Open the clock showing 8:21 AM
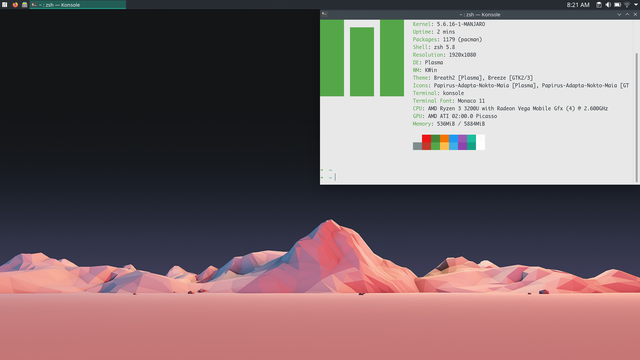 point(578,5)
